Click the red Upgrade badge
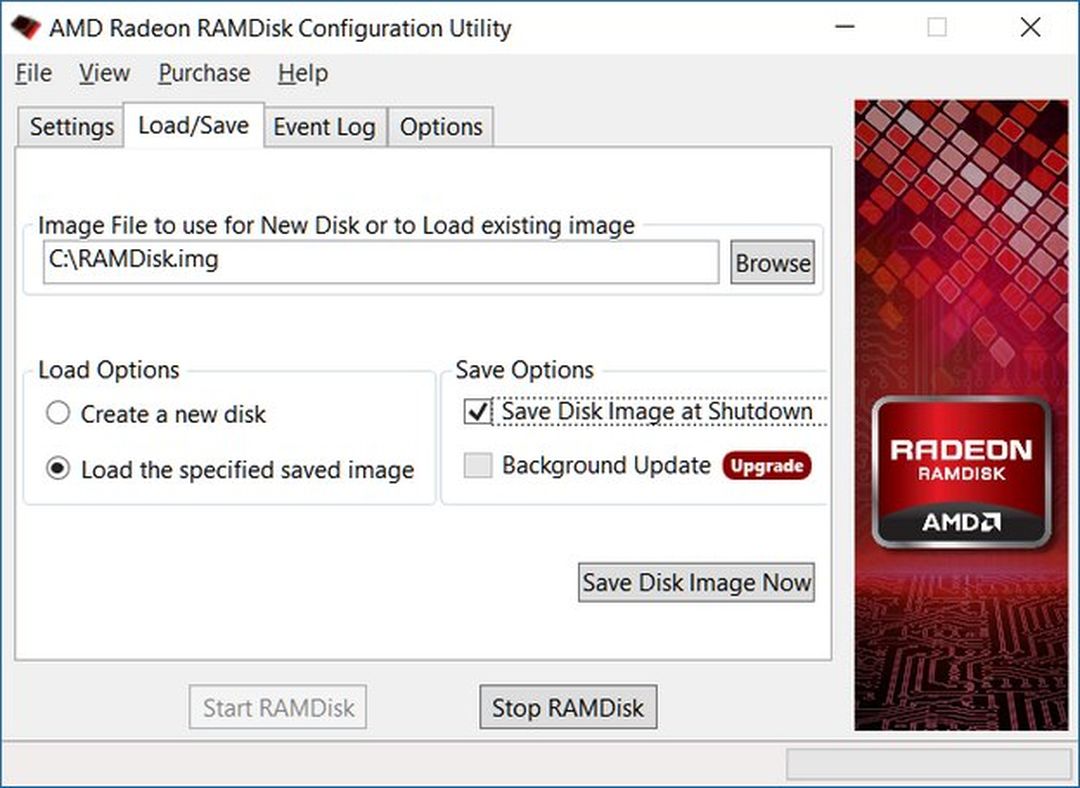The width and height of the screenshot is (1080, 788). coord(766,465)
